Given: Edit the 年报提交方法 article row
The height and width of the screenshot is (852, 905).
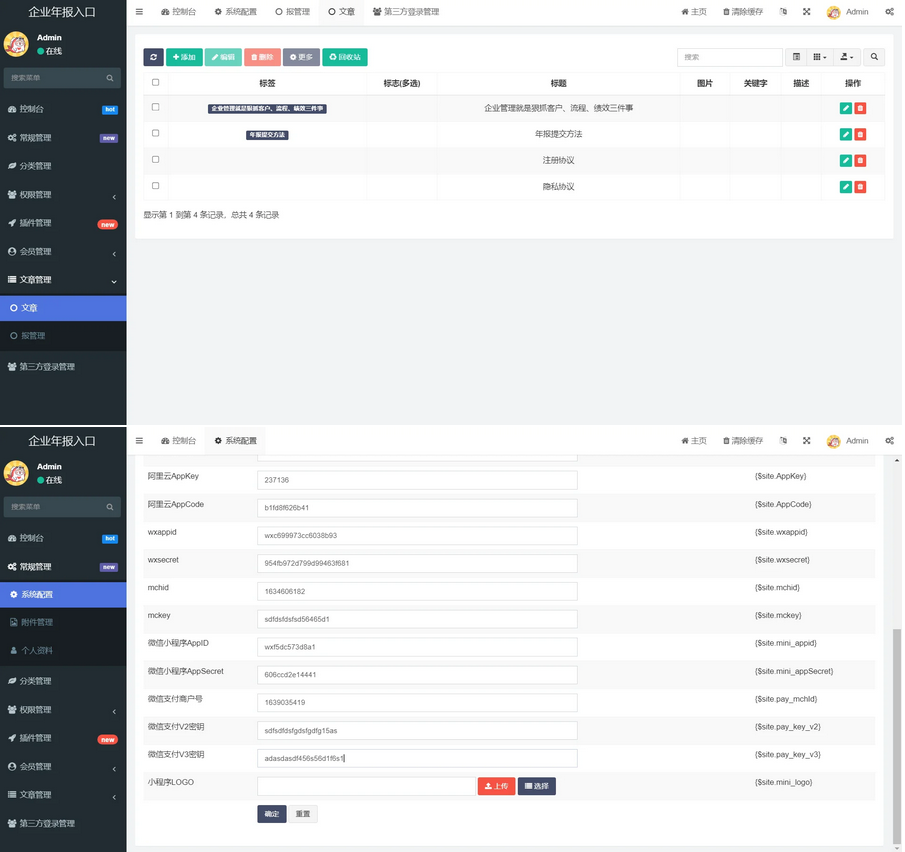Looking at the screenshot, I should (846, 134).
